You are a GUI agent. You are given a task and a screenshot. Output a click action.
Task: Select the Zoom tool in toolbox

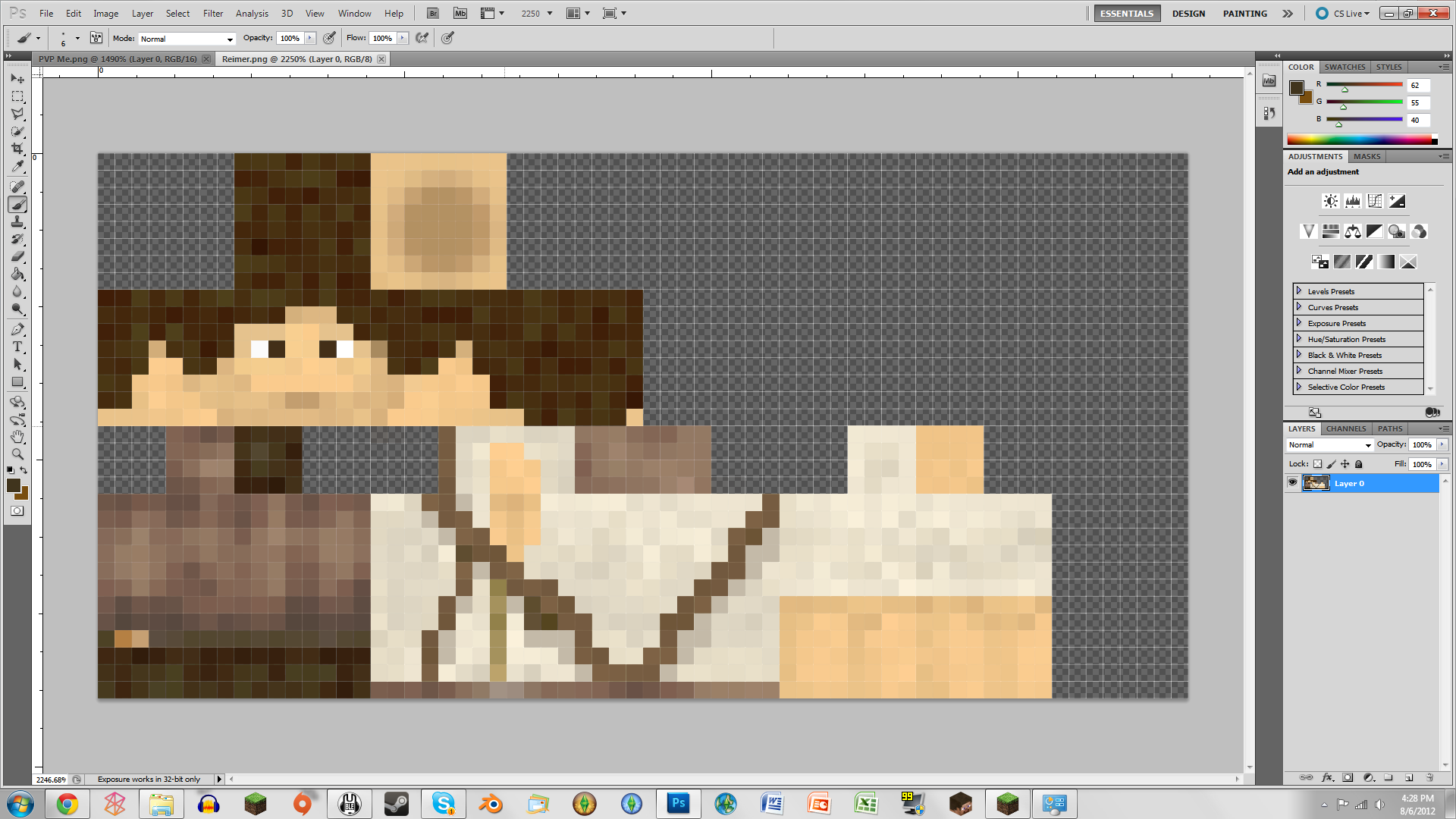(x=17, y=454)
